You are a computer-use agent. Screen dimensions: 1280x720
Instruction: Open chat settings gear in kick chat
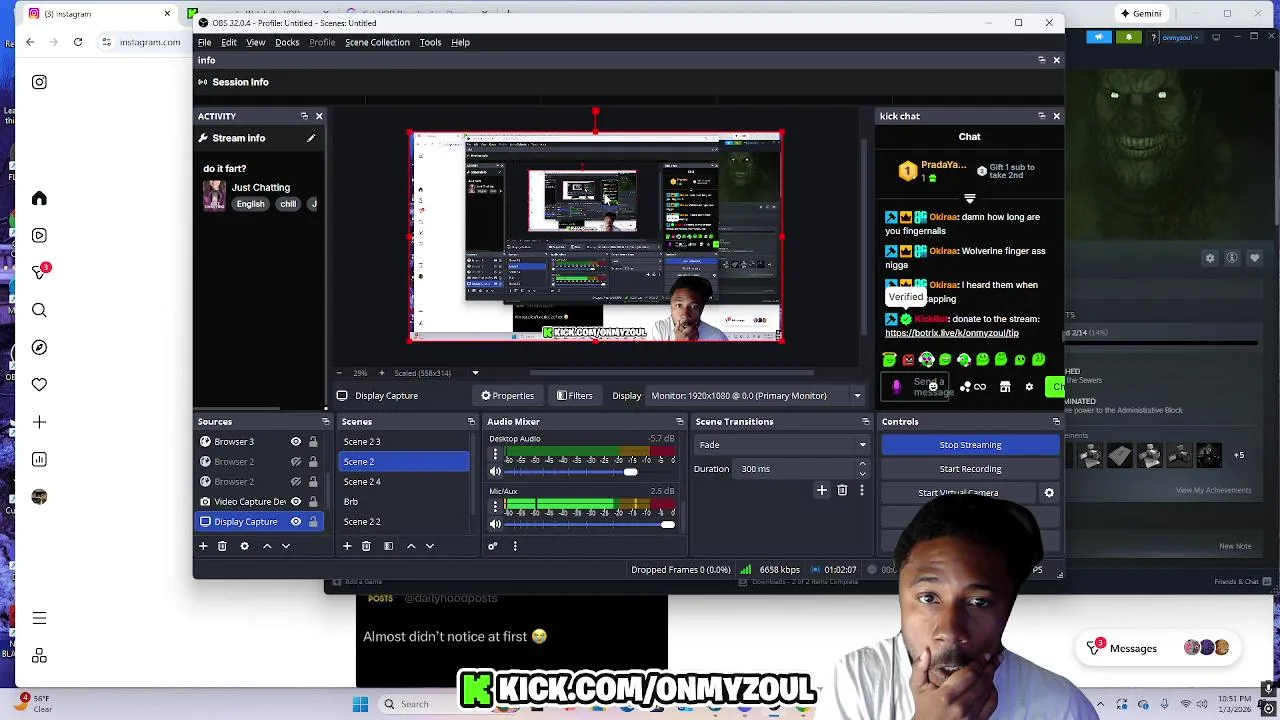pyautogui.click(x=1029, y=387)
